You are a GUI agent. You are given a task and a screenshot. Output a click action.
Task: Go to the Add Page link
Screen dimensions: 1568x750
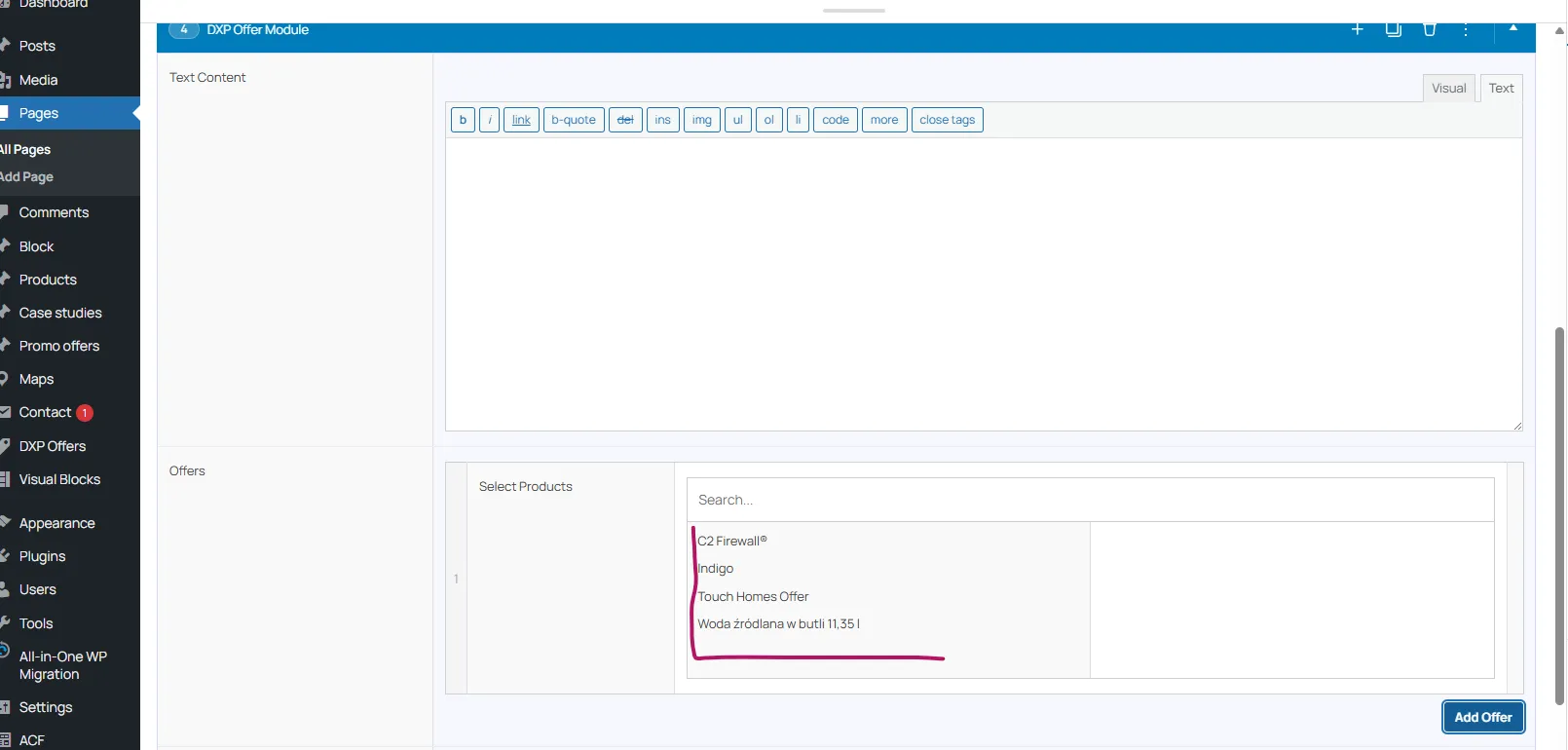27,177
